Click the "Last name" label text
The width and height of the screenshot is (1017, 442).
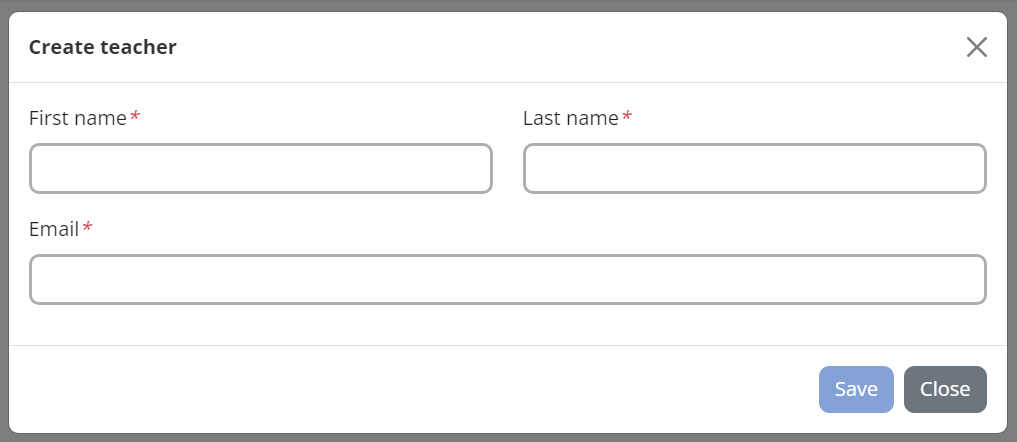(x=570, y=118)
